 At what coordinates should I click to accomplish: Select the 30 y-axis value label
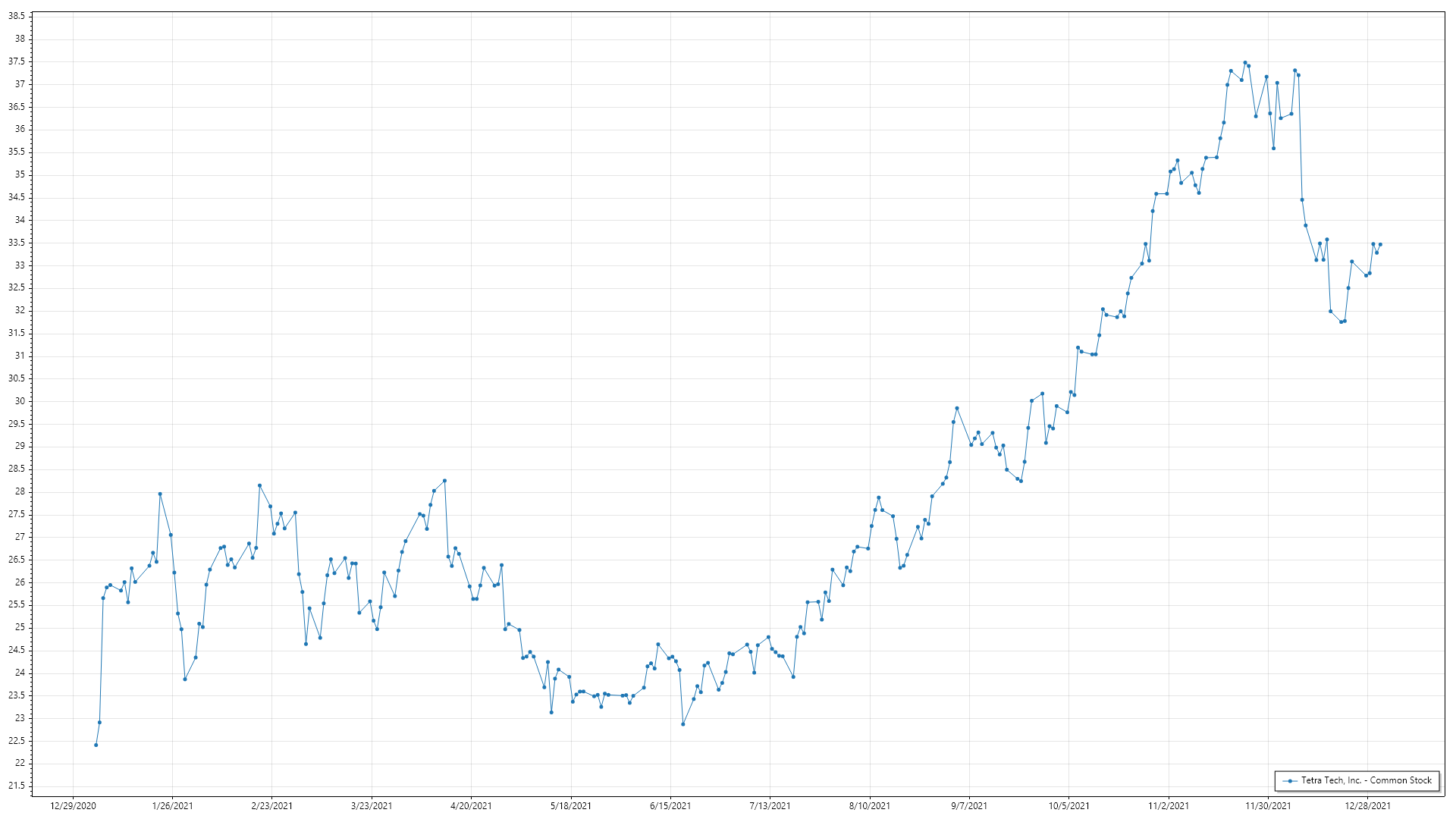[20, 401]
